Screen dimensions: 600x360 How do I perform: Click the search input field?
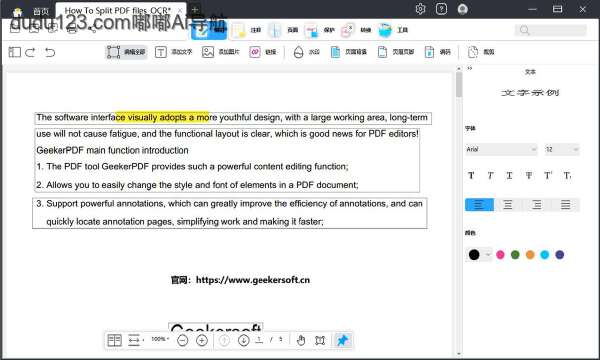coord(551,30)
